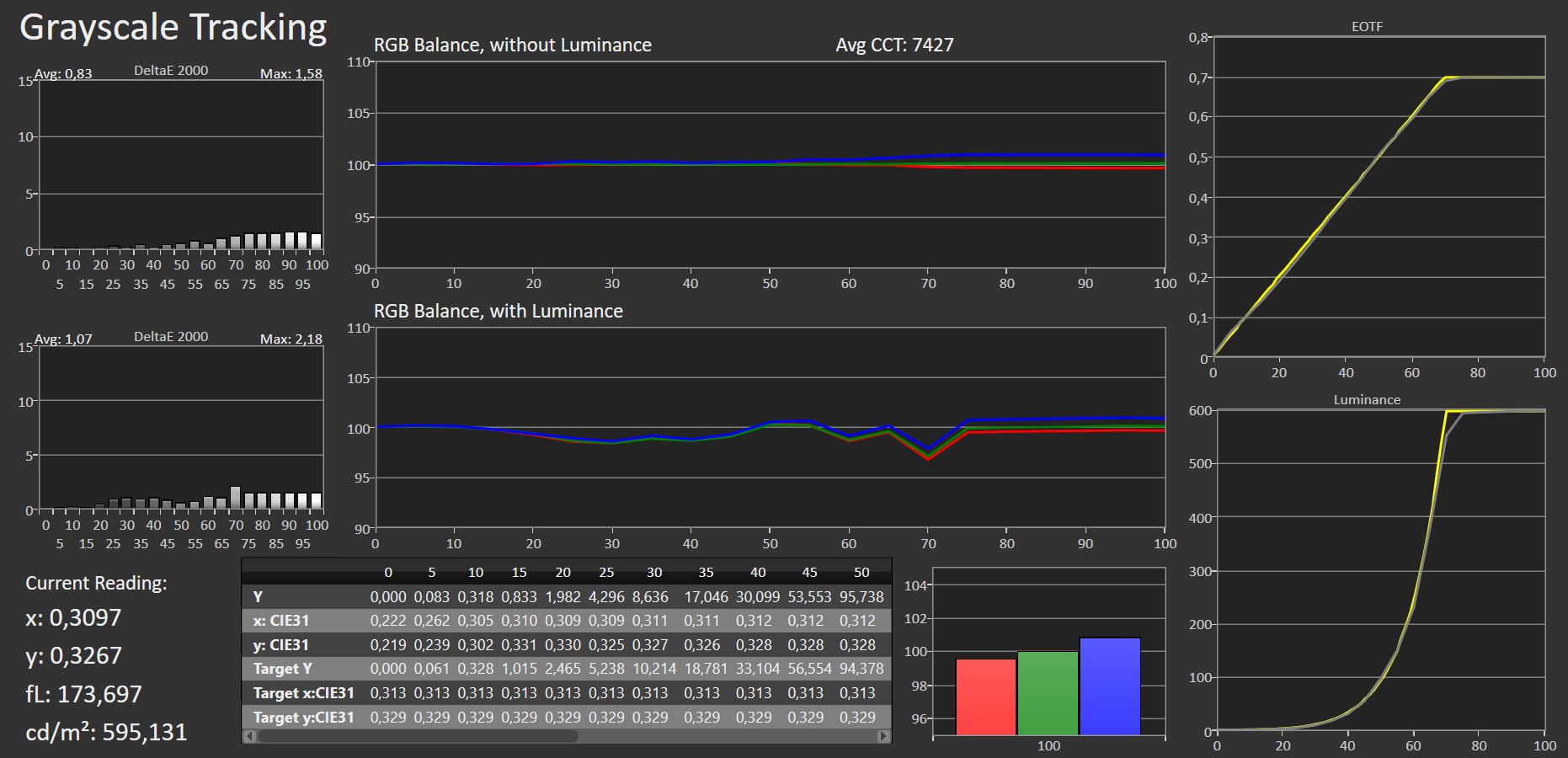Screen dimensions: 1568x758
Task: Click the 'Avg: 1,07' DeltaE label
Action: 63,339
